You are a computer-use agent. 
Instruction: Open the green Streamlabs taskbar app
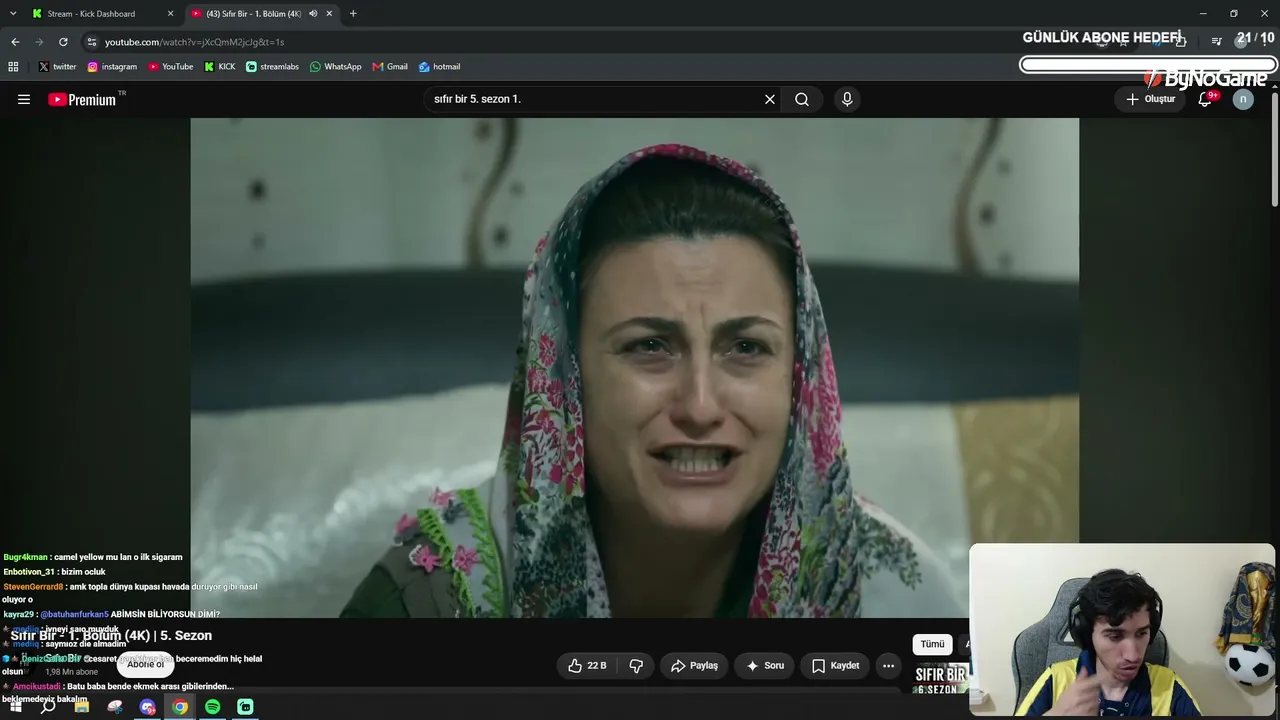[x=245, y=707]
